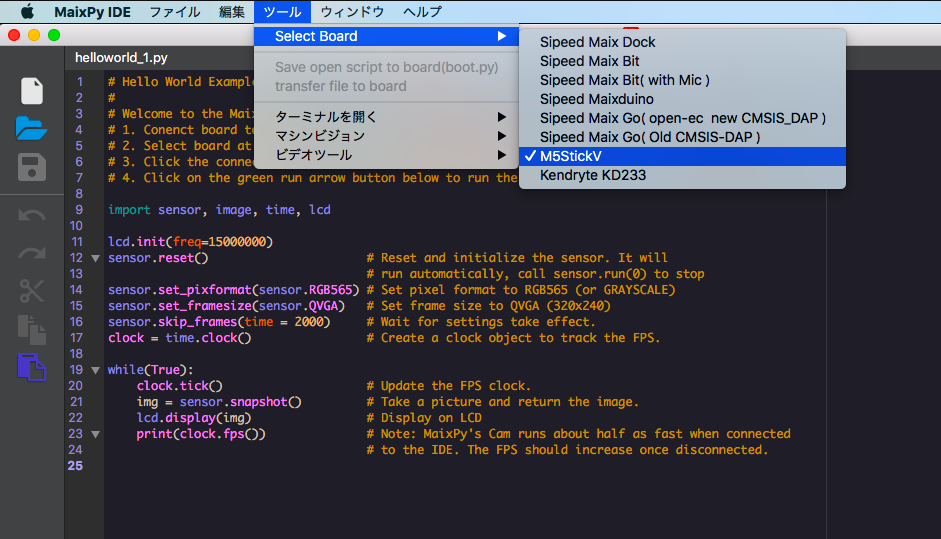Open the Apple menu

[x=27, y=11]
